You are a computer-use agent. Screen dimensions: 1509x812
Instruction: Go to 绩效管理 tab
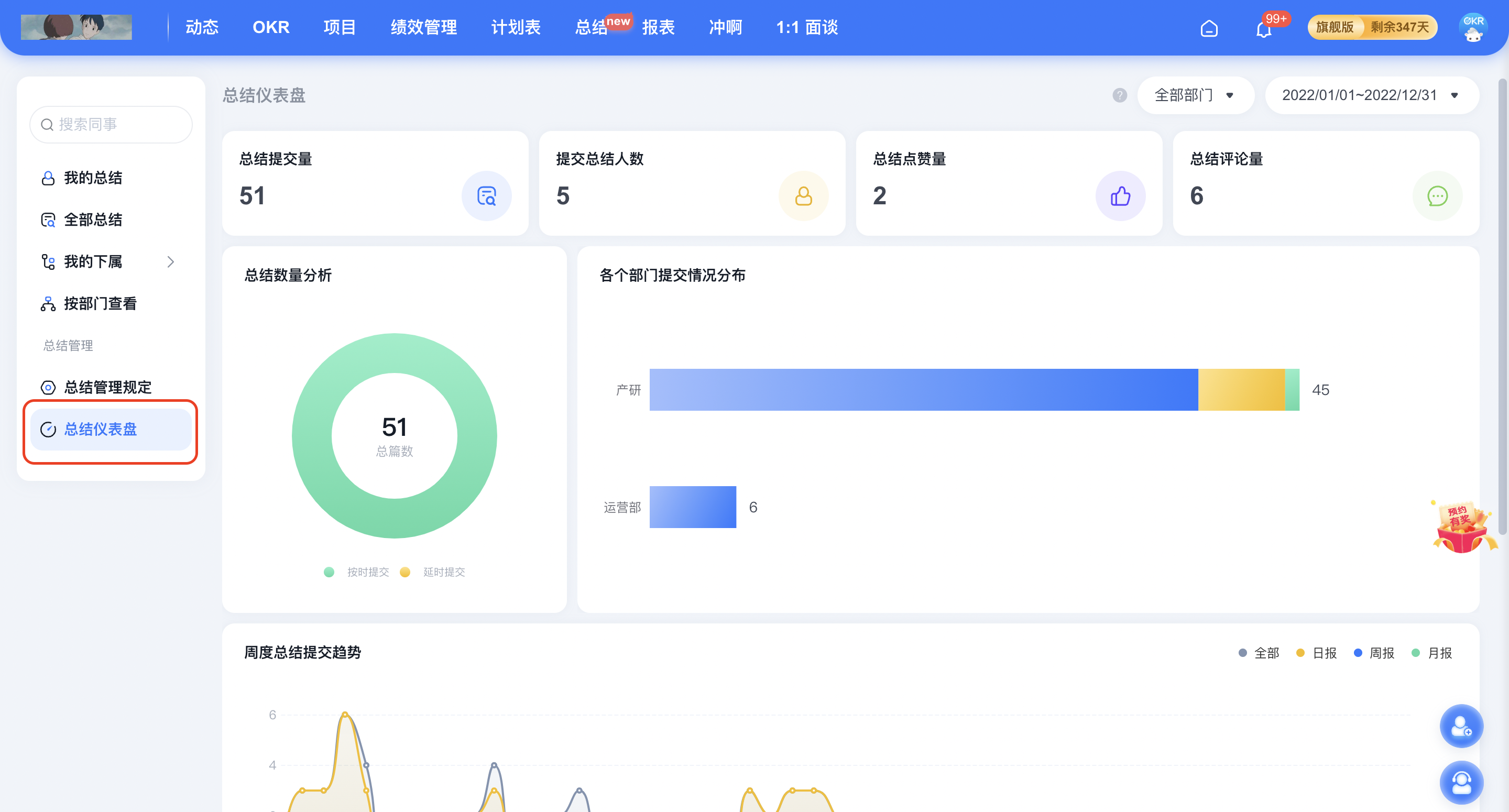coord(423,27)
